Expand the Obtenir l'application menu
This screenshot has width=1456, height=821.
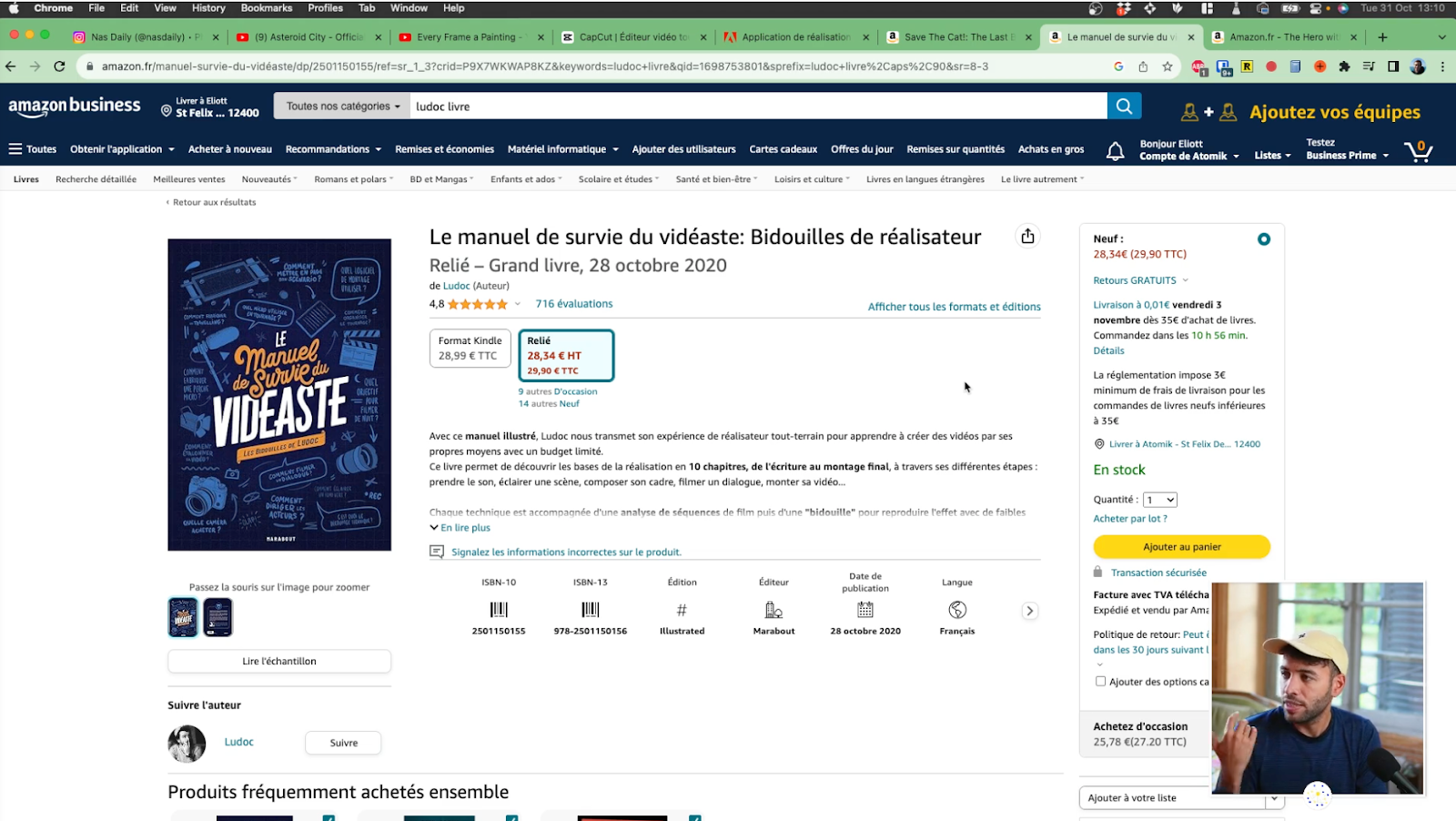click(122, 149)
